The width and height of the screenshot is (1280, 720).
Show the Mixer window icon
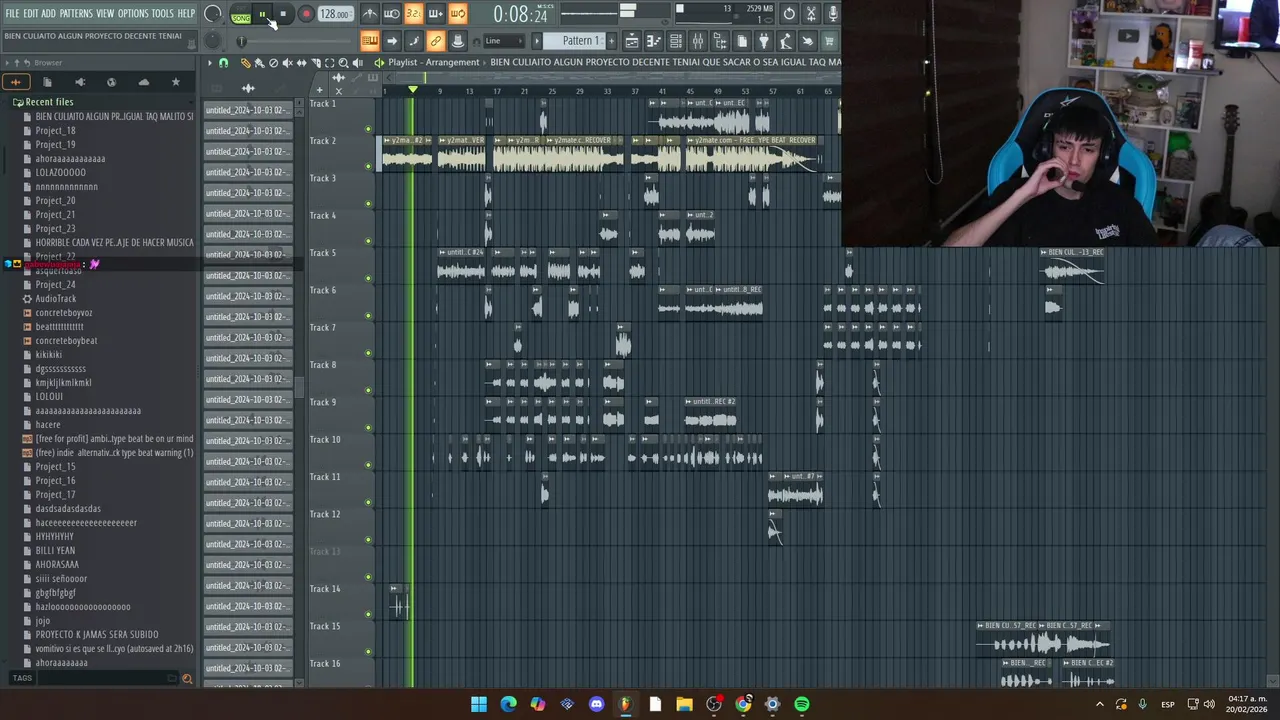pyautogui.click(x=697, y=41)
